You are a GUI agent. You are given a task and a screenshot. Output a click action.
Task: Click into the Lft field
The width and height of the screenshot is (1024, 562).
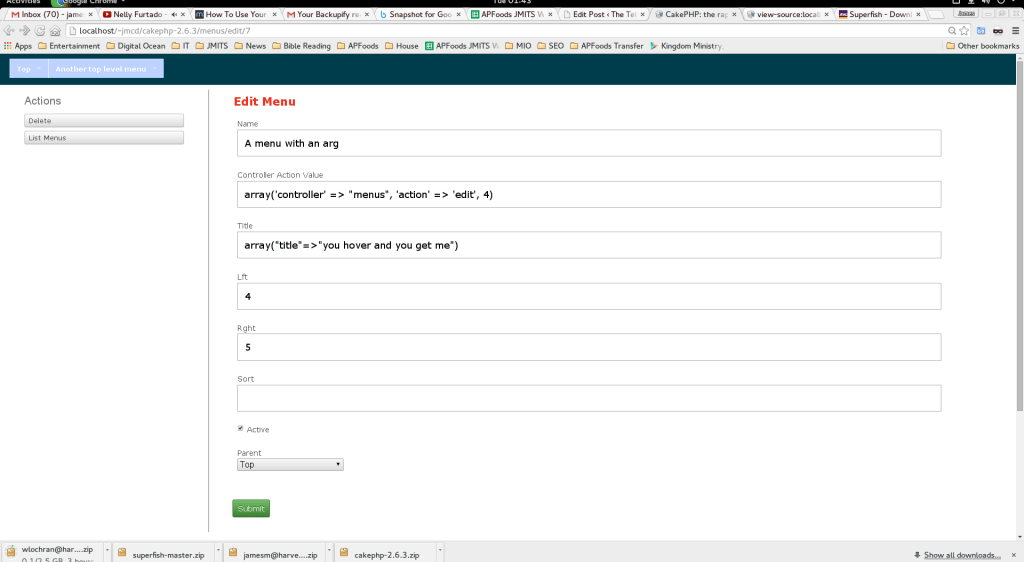(x=589, y=296)
